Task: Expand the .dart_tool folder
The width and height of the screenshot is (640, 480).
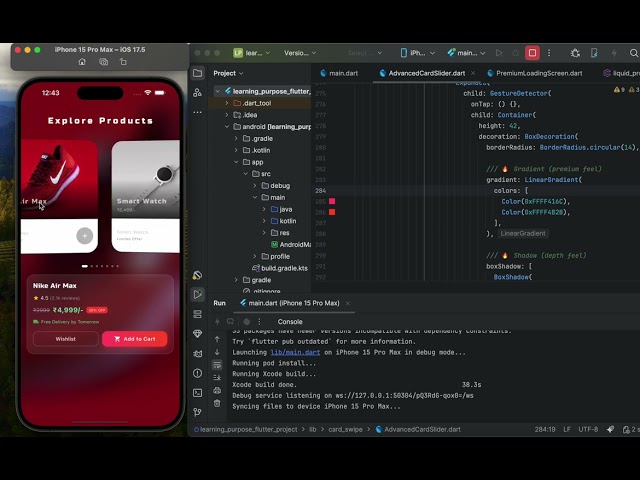Action: pos(227,103)
